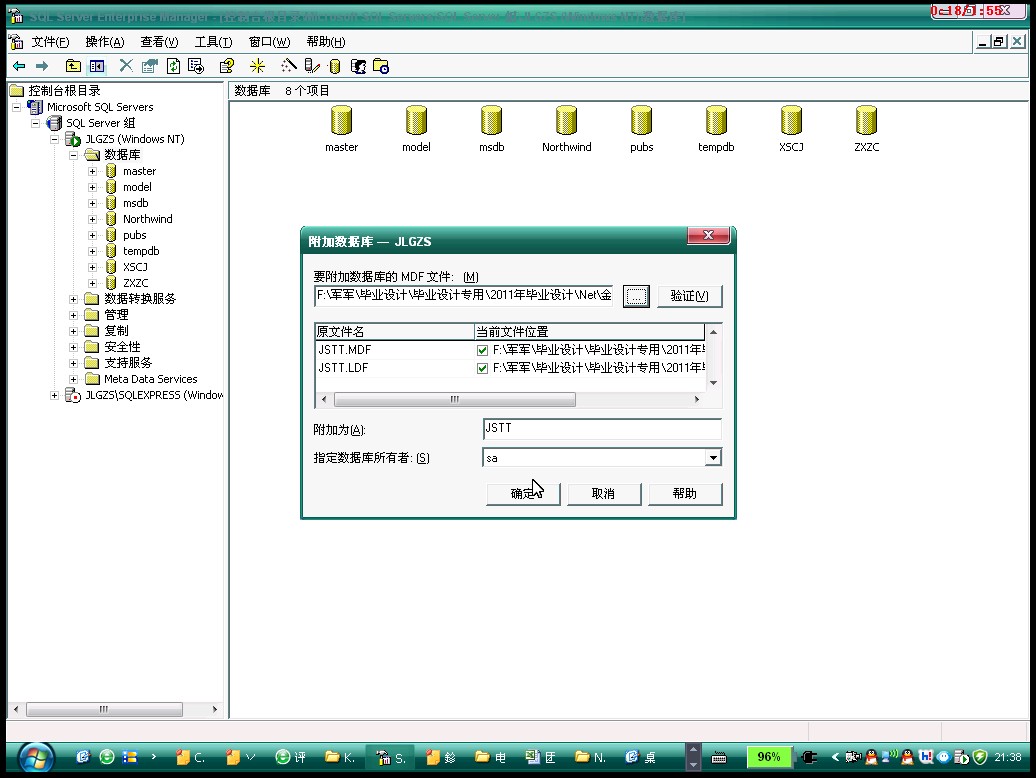
Task: Click the 确定 button in attach dialog
Action: pyautogui.click(x=523, y=493)
